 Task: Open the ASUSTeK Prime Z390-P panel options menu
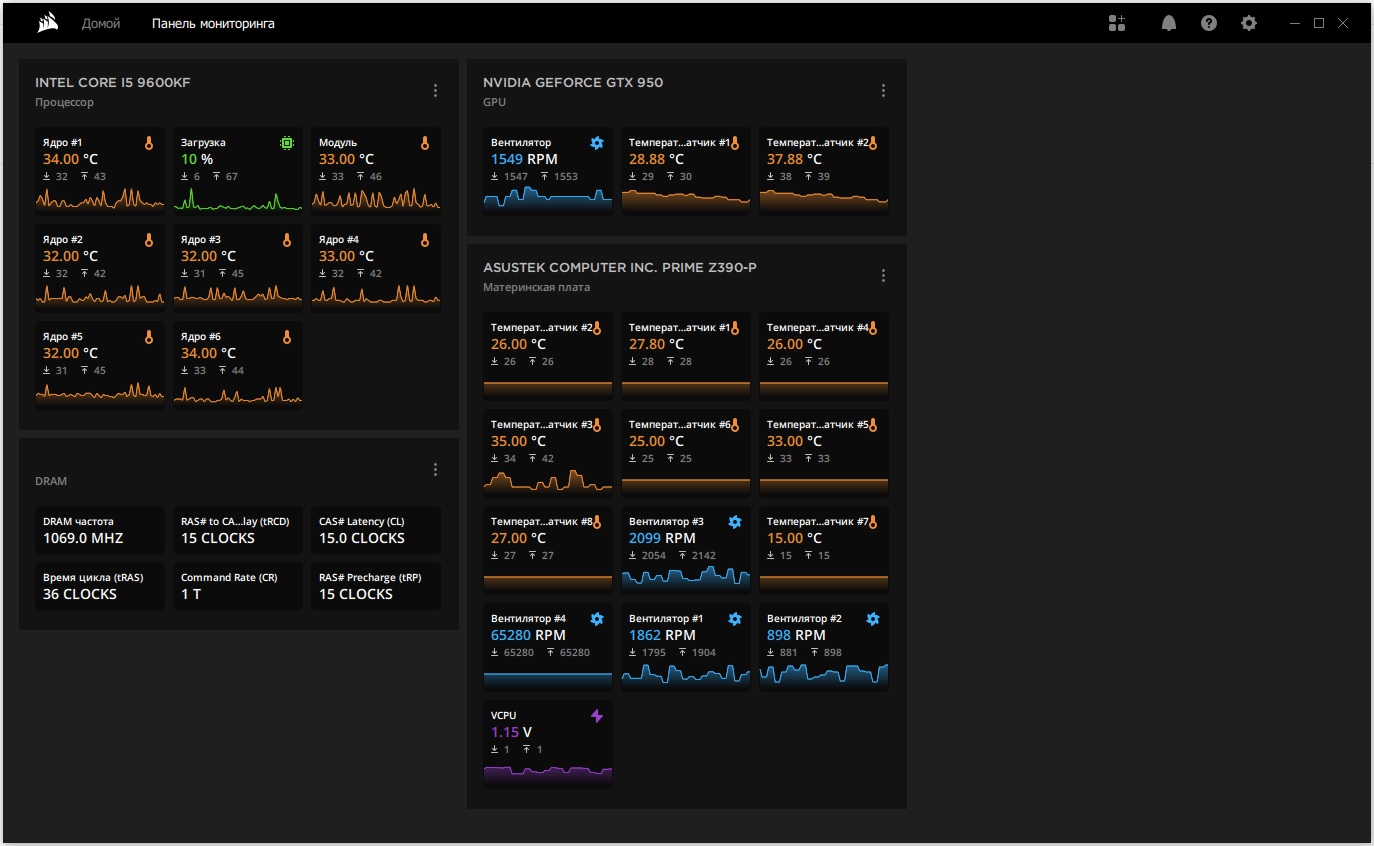pyautogui.click(x=883, y=276)
